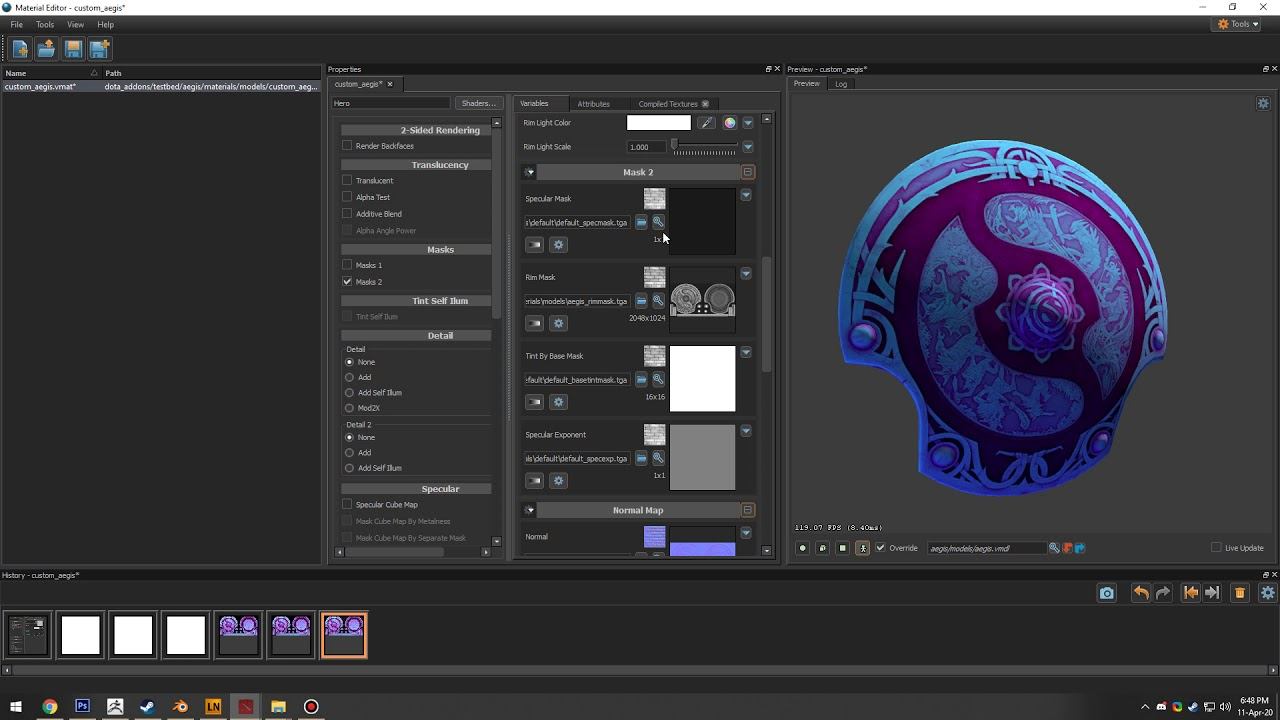
Task: Click magnifier icon beside Specular Exponent path
Action: 658,458
